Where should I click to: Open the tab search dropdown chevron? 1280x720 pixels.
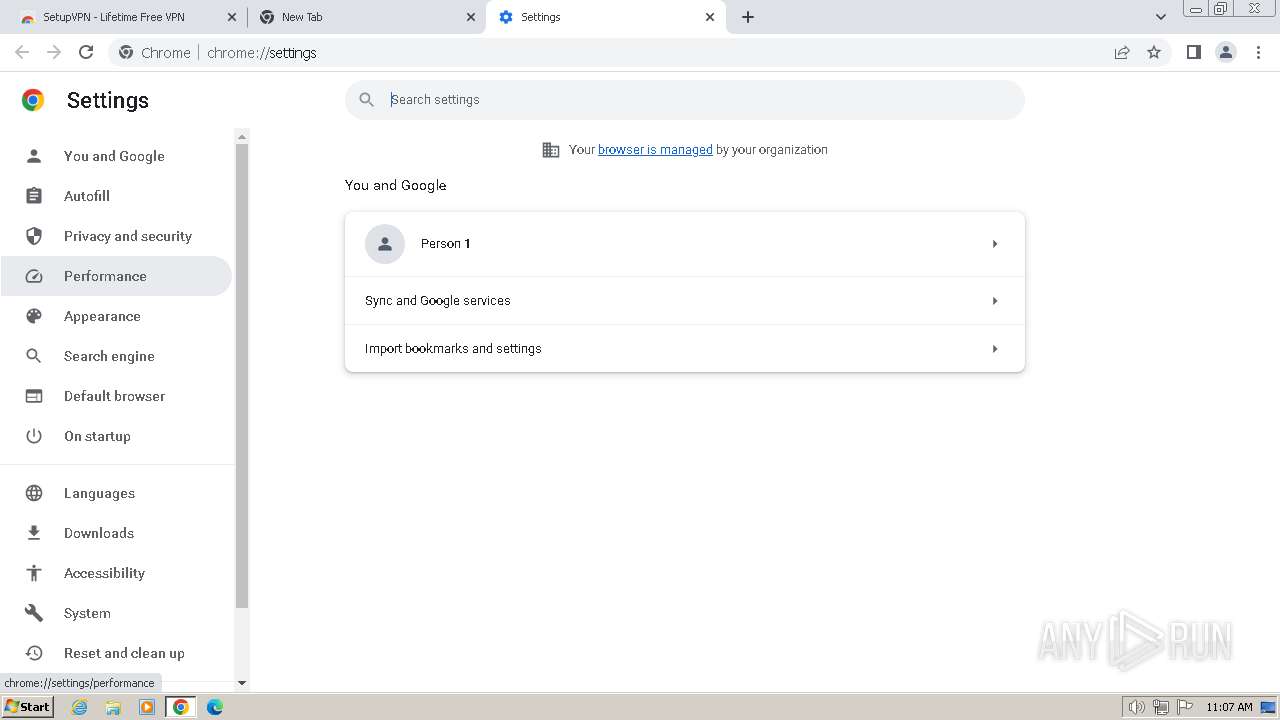(x=1161, y=17)
